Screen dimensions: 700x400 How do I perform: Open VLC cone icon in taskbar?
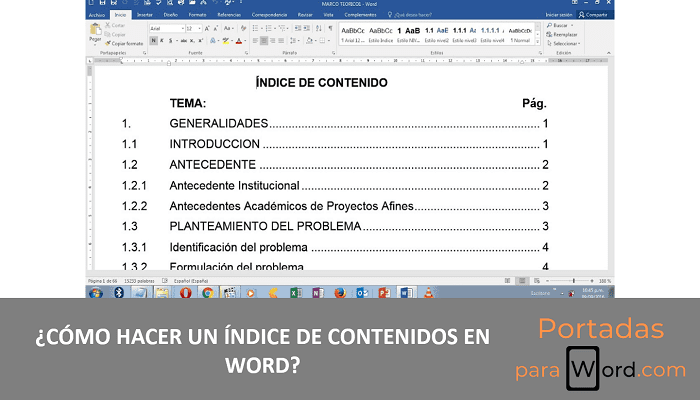coord(428,293)
